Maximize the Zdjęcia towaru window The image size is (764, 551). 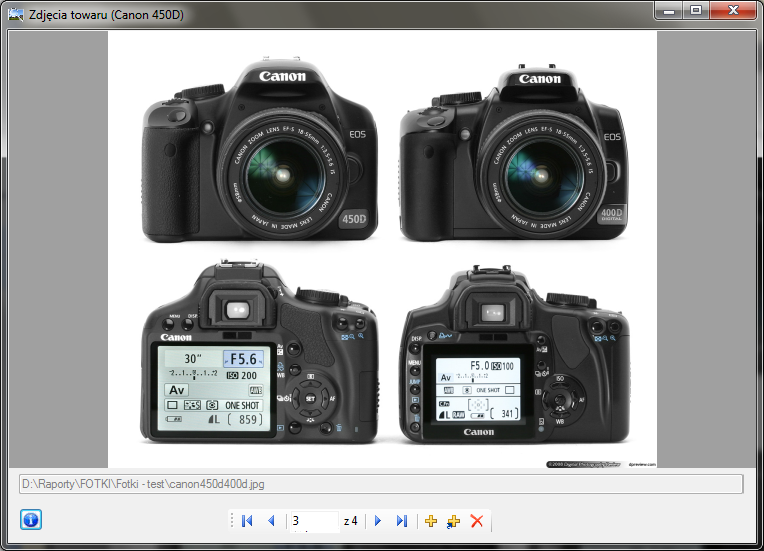[x=696, y=10]
